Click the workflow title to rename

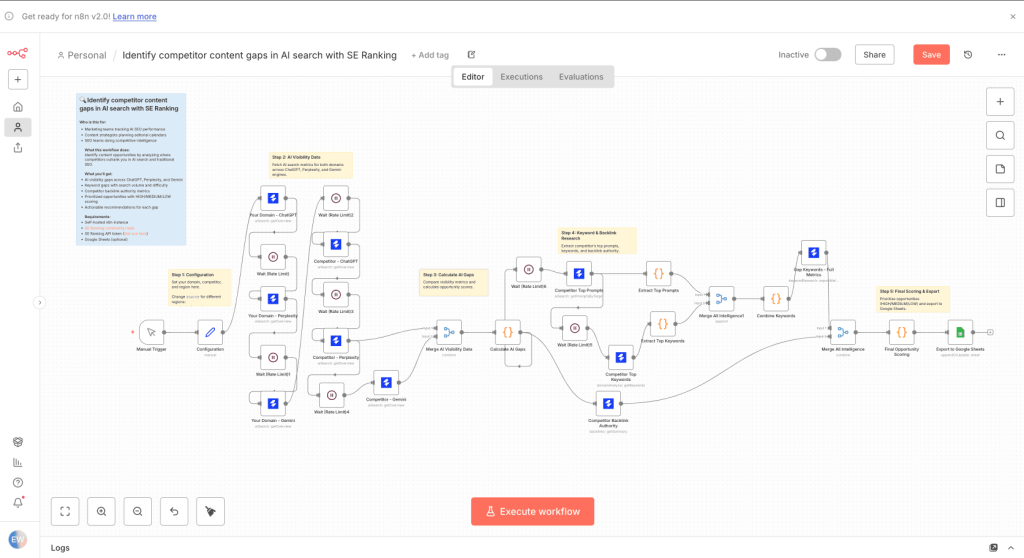259,55
